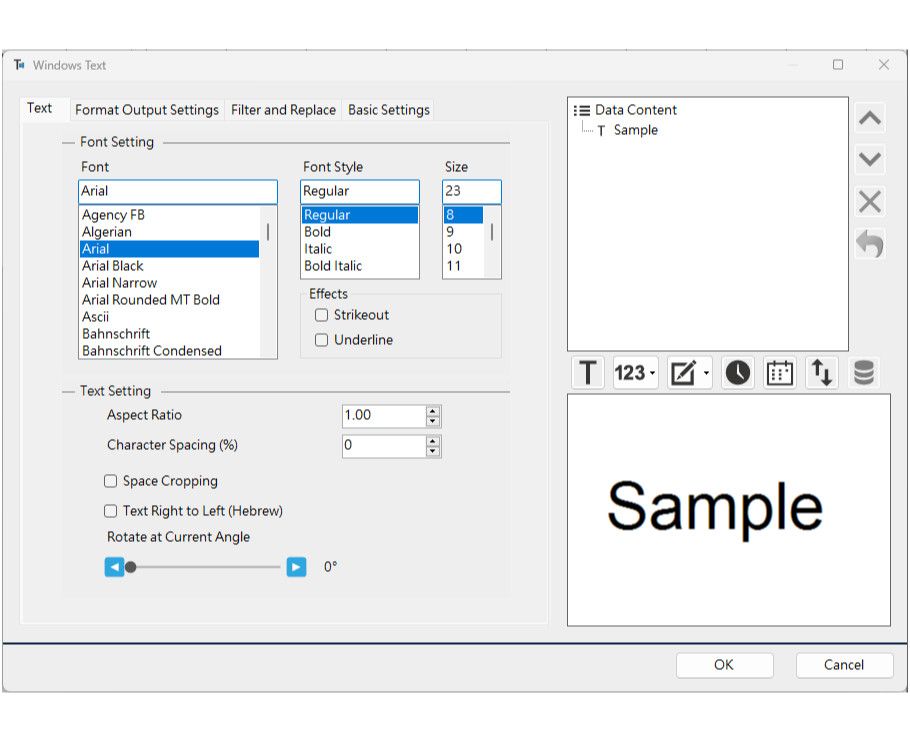Select the text element tool

(587, 372)
